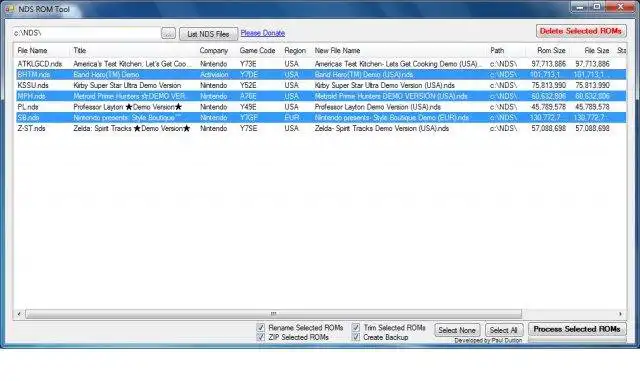Toggle Create Backup checkbox
The height and width of the screenshot is (381, 640).
click(x=356, y=337)
